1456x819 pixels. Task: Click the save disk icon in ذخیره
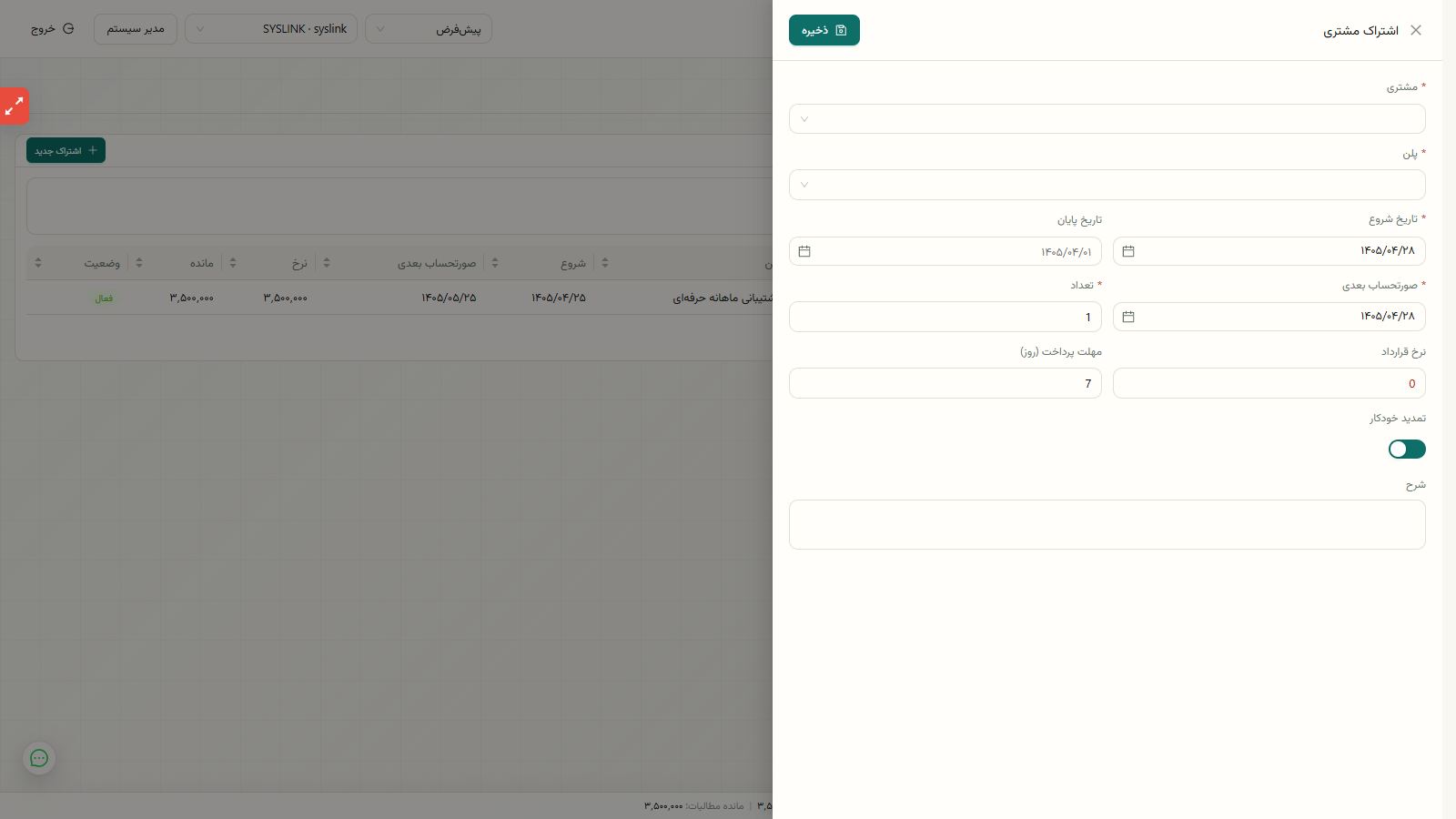841,30
